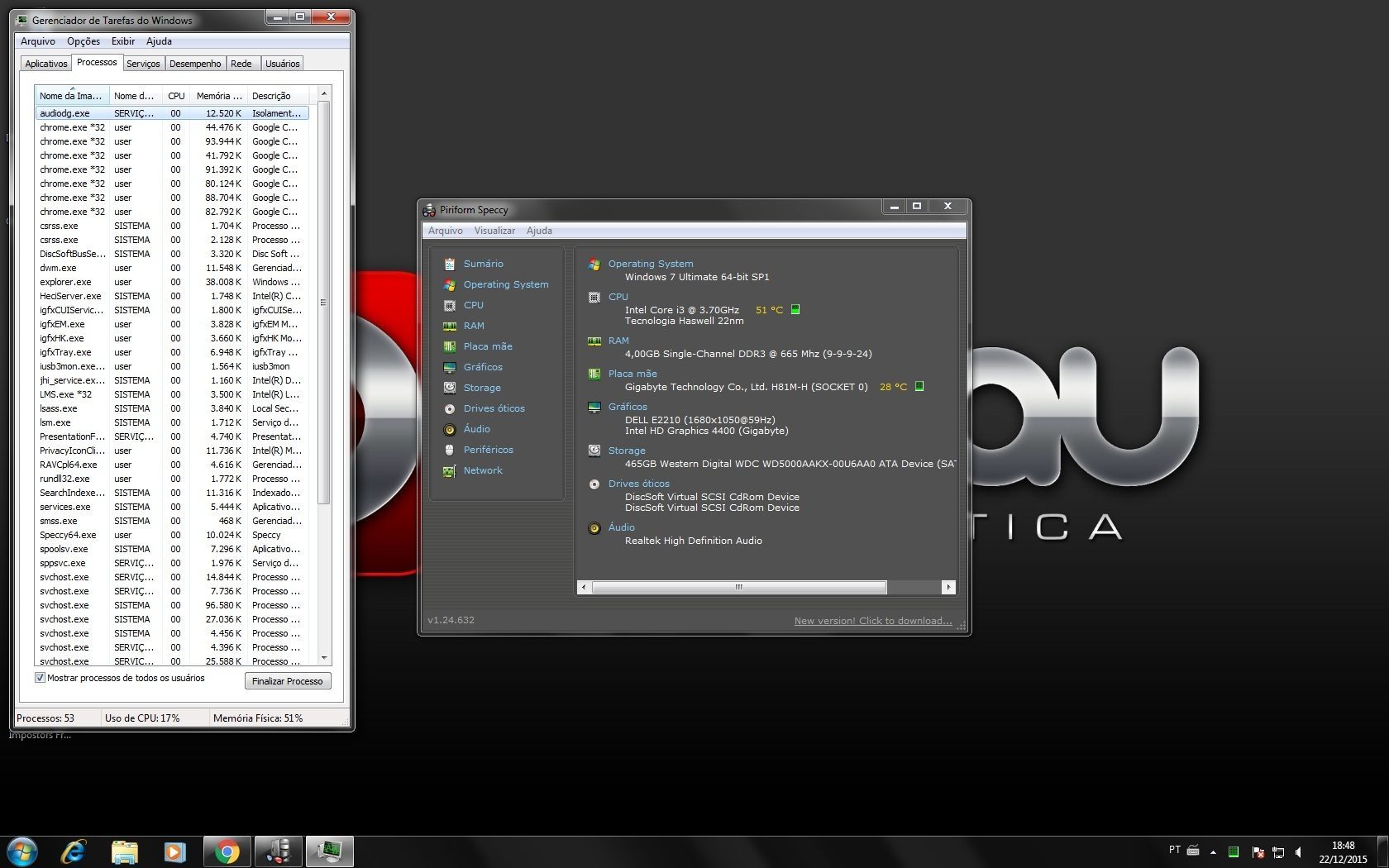Open Sumário section icon in Speccy sidebar

450,264
